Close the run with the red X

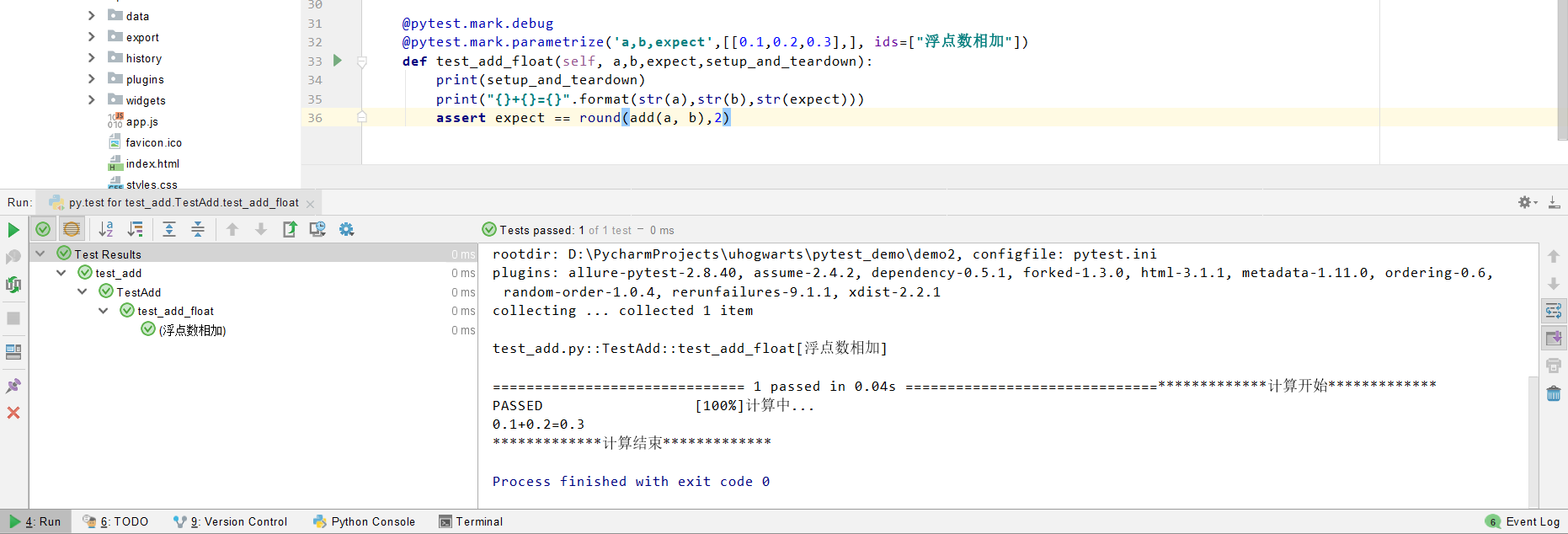(x=13, y=413)
